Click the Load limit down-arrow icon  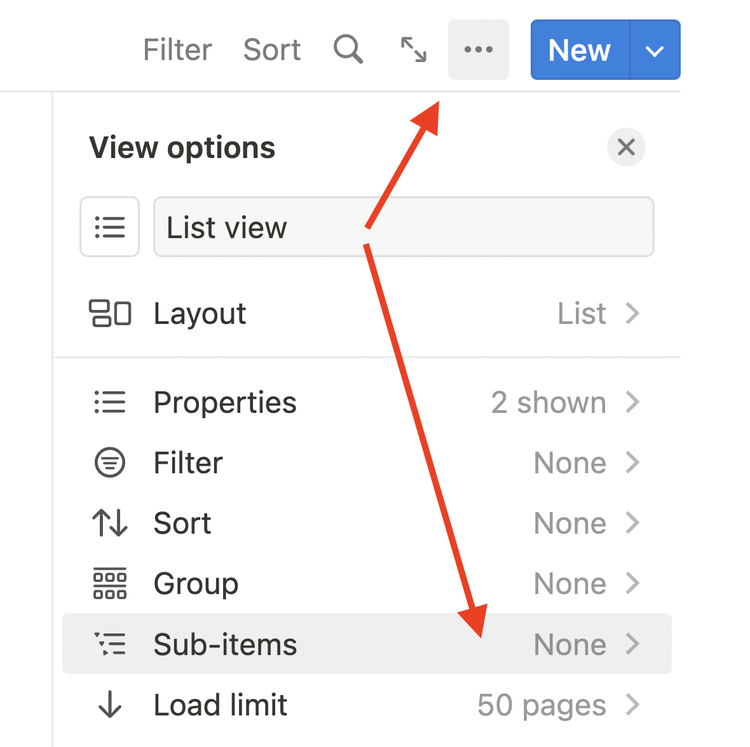tap(110, 704)
